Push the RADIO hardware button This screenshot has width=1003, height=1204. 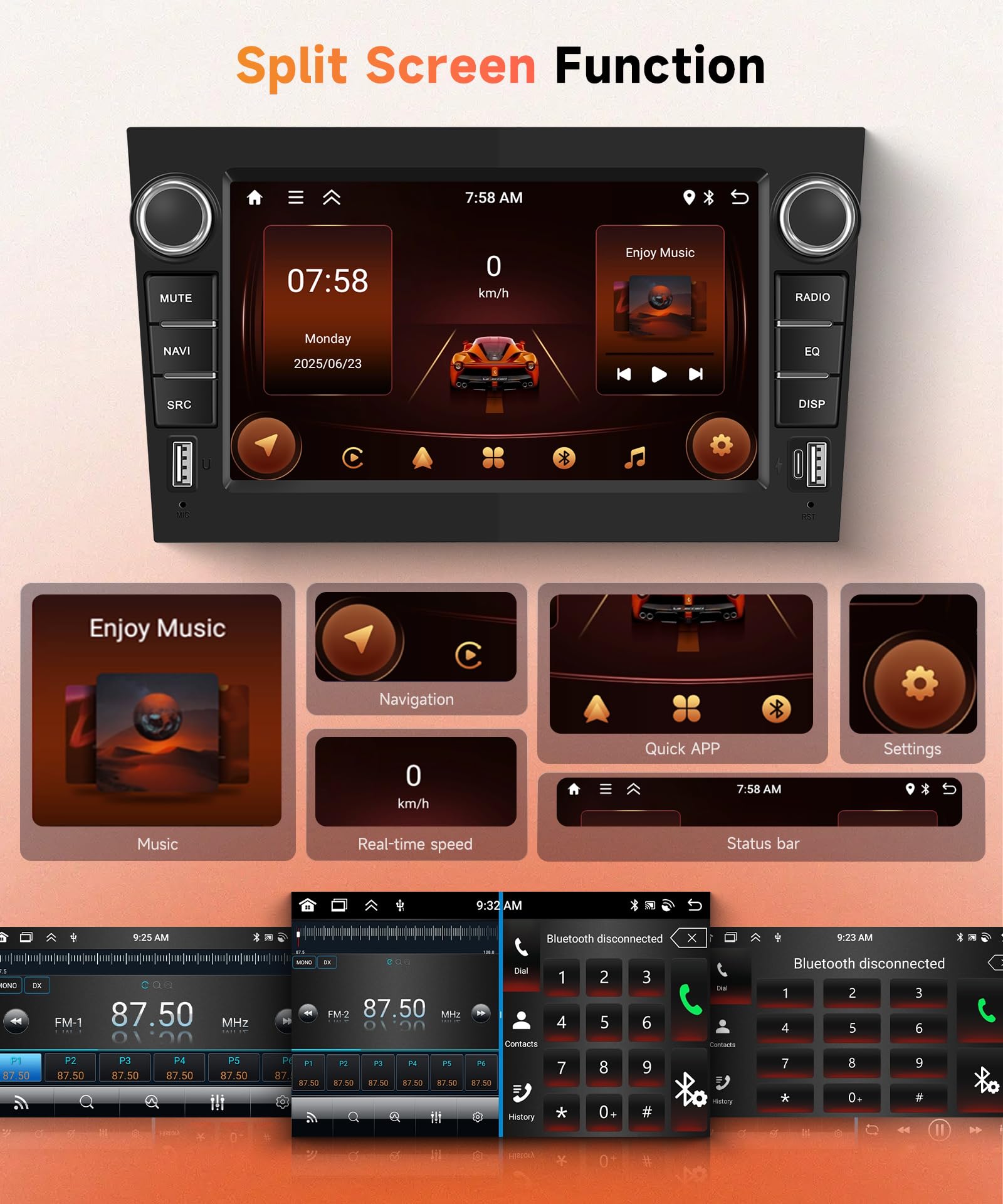point(812,297)
